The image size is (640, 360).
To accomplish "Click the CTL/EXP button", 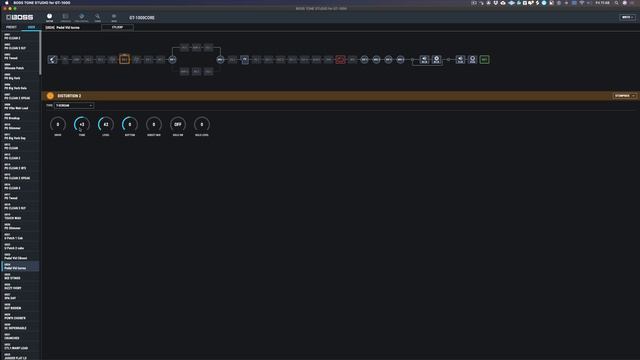I will coord(117,27).
